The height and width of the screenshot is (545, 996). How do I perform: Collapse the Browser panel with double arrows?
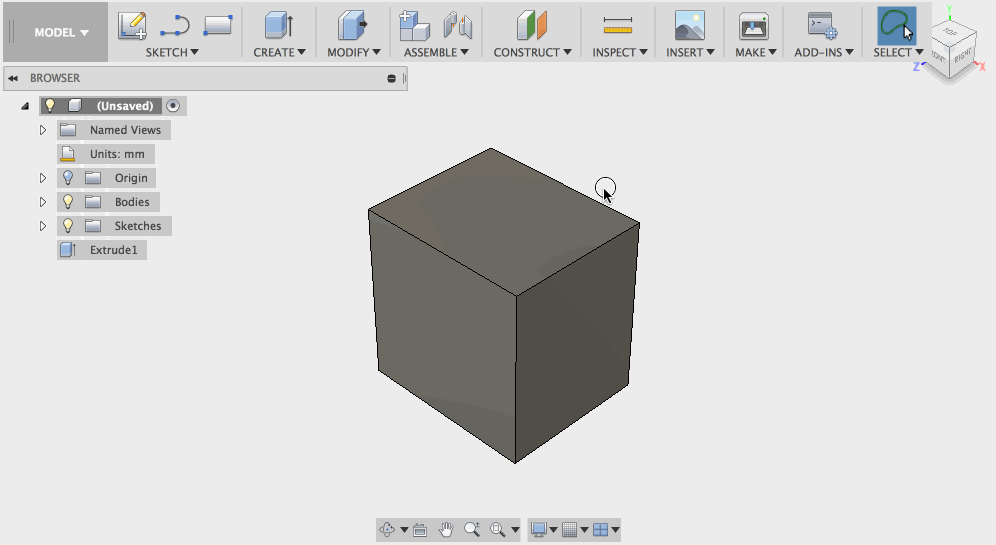click(13, 78)
